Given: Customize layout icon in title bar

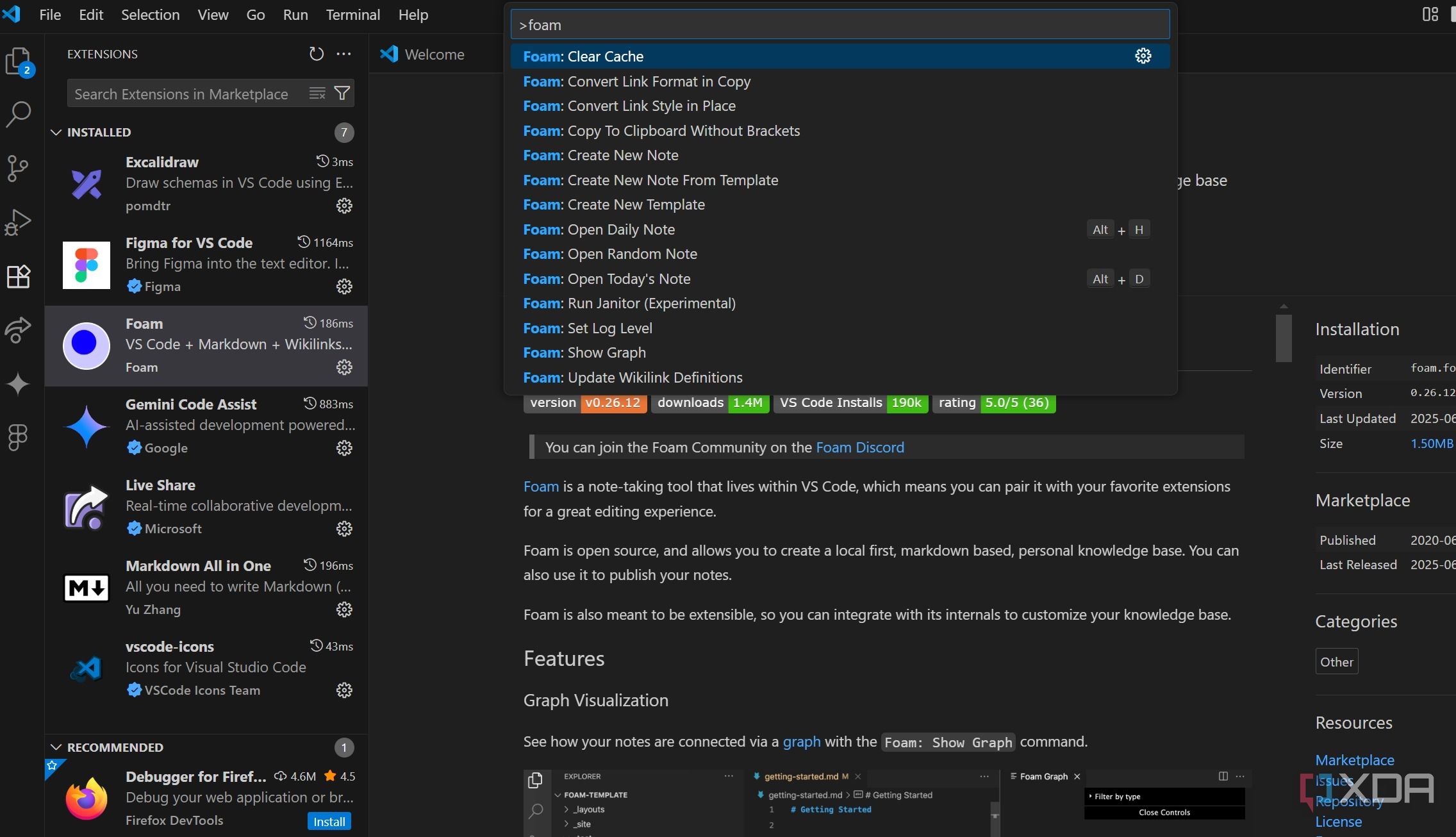Looking at the screenshot, I should pyautogui.click(x=1430, y=14).
